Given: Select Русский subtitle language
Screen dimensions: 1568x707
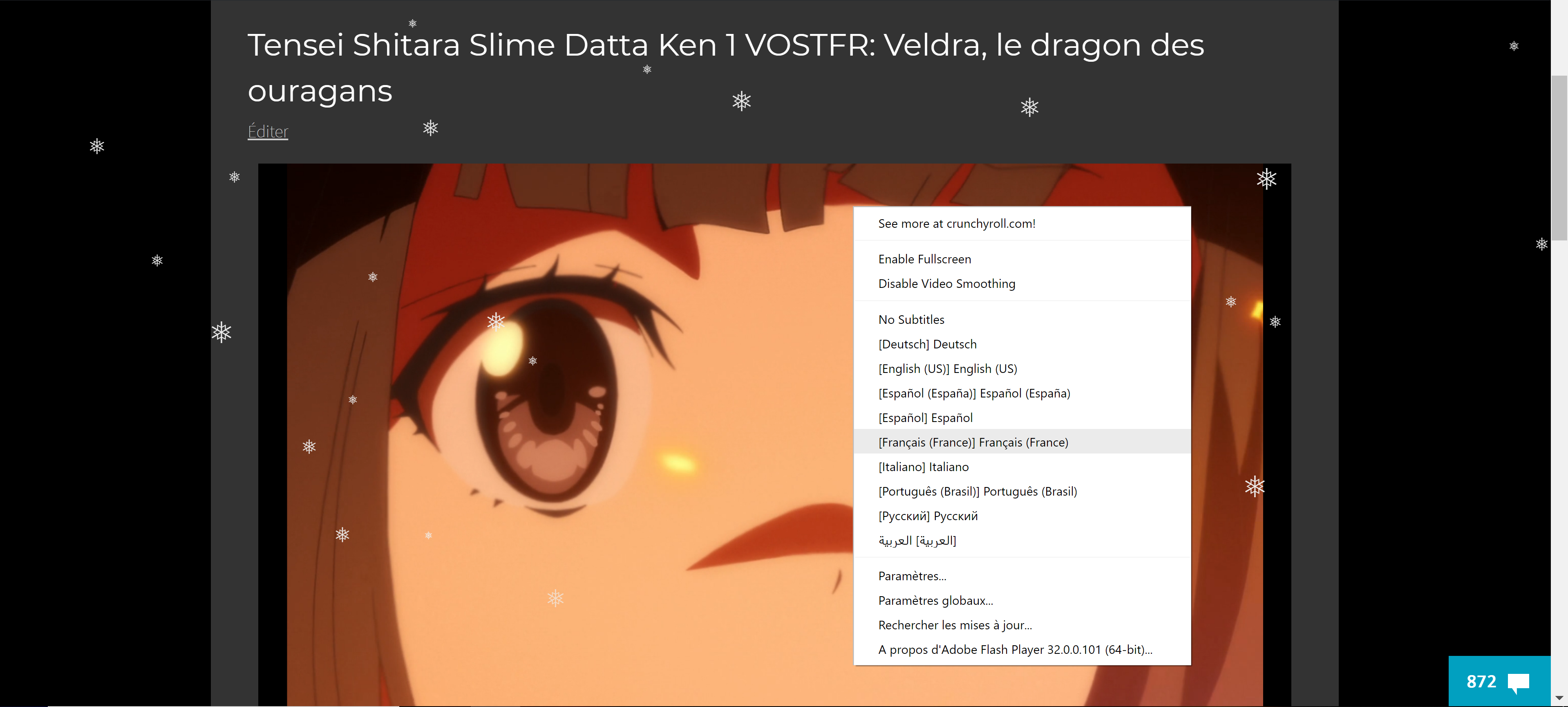Looking at the screenshot, I should [1022, 516].
